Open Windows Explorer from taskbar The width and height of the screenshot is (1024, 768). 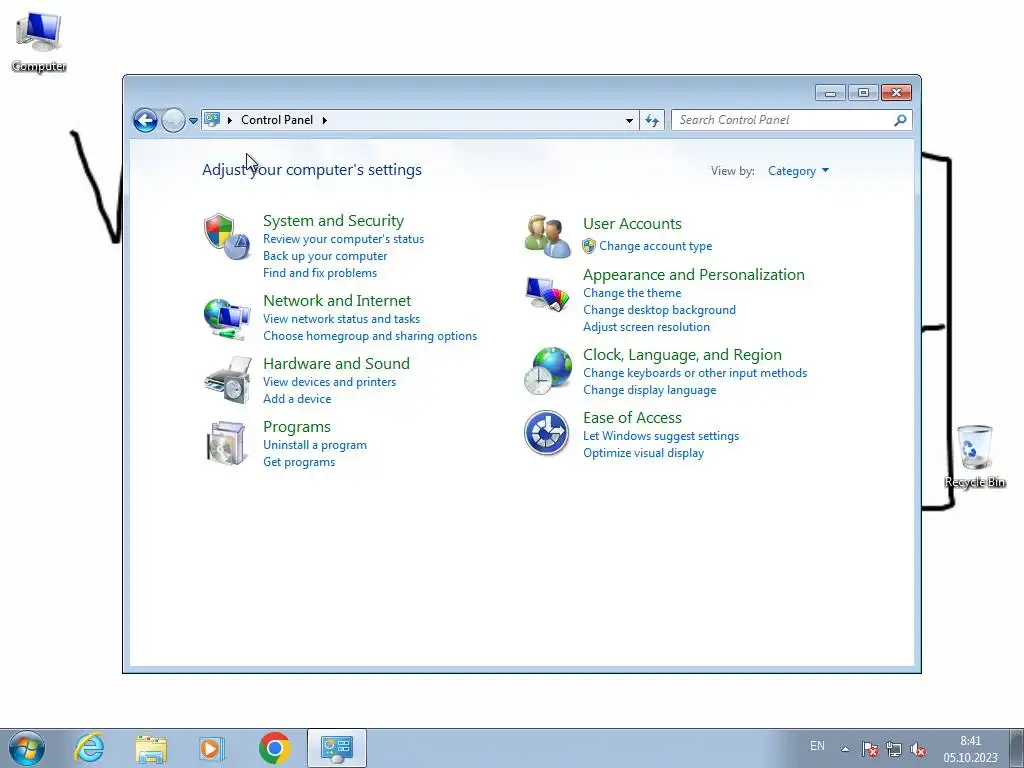pyautogui.click(x=151, y=748)
